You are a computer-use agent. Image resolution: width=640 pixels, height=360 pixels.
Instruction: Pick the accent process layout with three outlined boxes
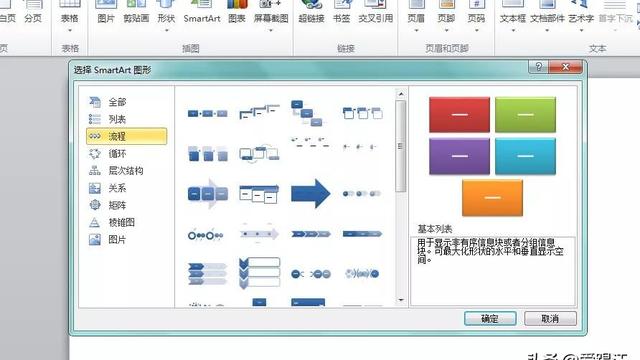pos(362,113)
